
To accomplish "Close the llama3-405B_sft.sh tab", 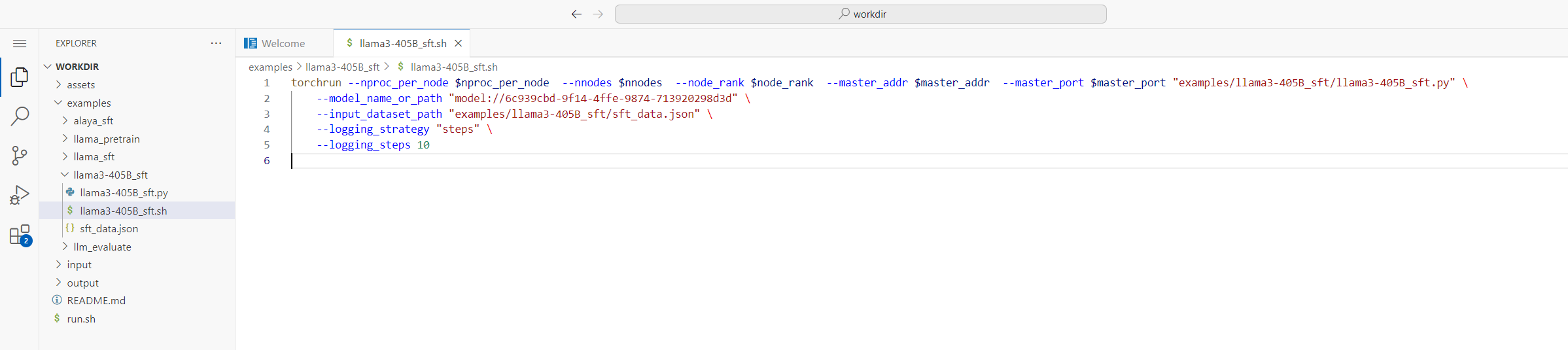I will point(459,43).
